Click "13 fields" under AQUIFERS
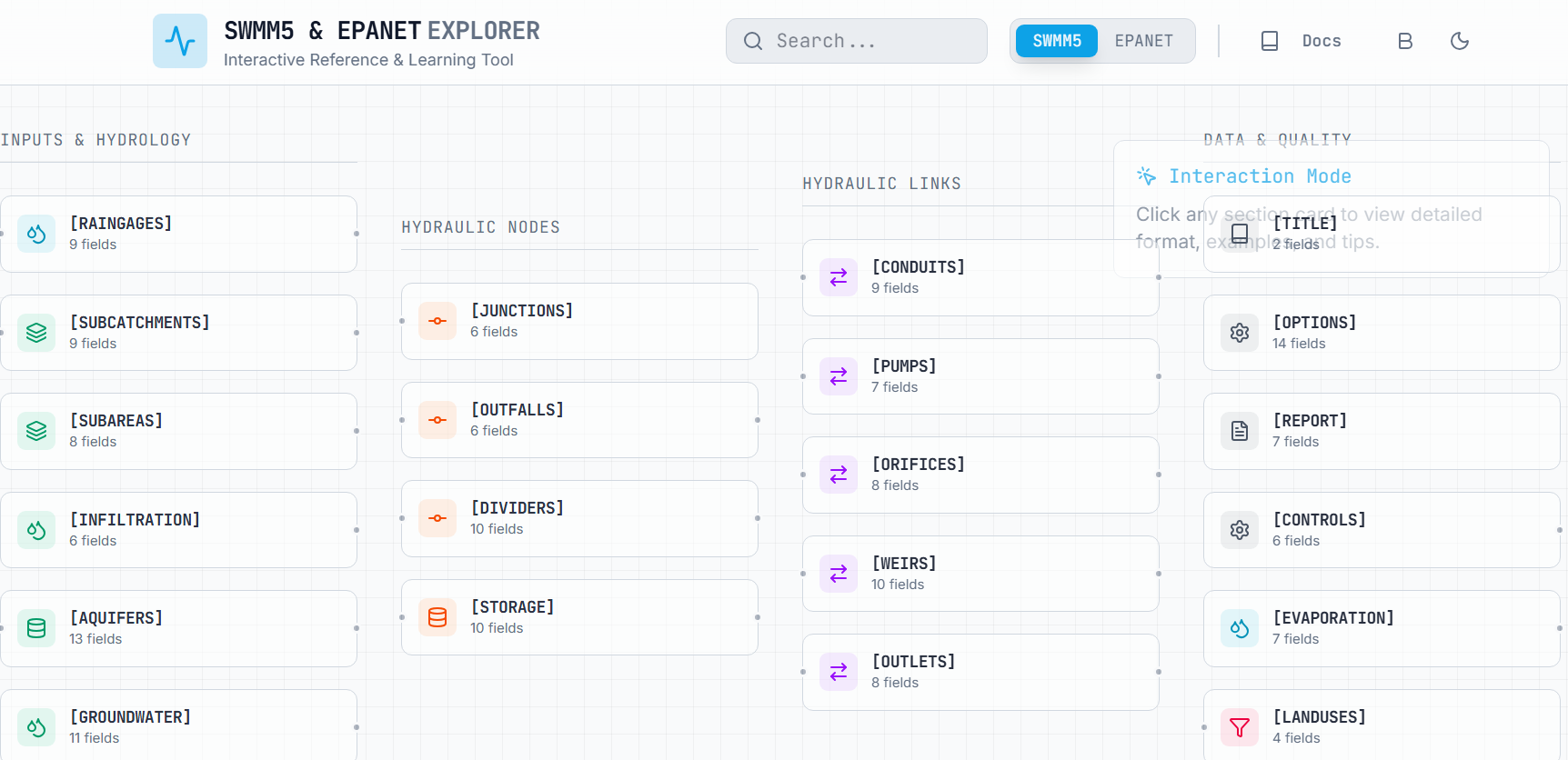Image resolution: width=1568 pixels, height=760 pixels. tap(95, 639)
